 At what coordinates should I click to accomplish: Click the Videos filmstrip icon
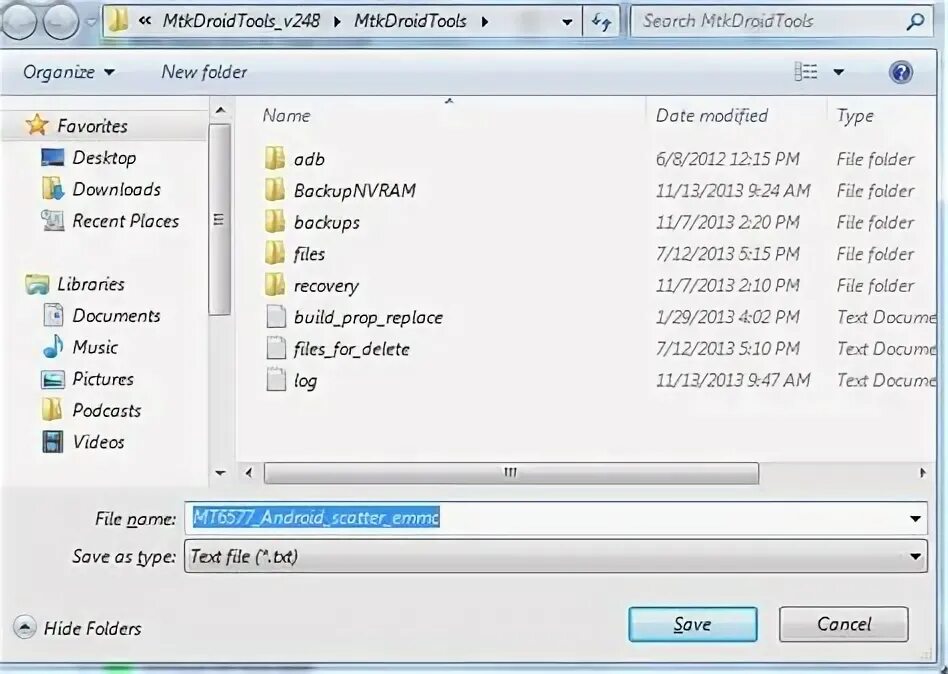click(x=53, y=442)
